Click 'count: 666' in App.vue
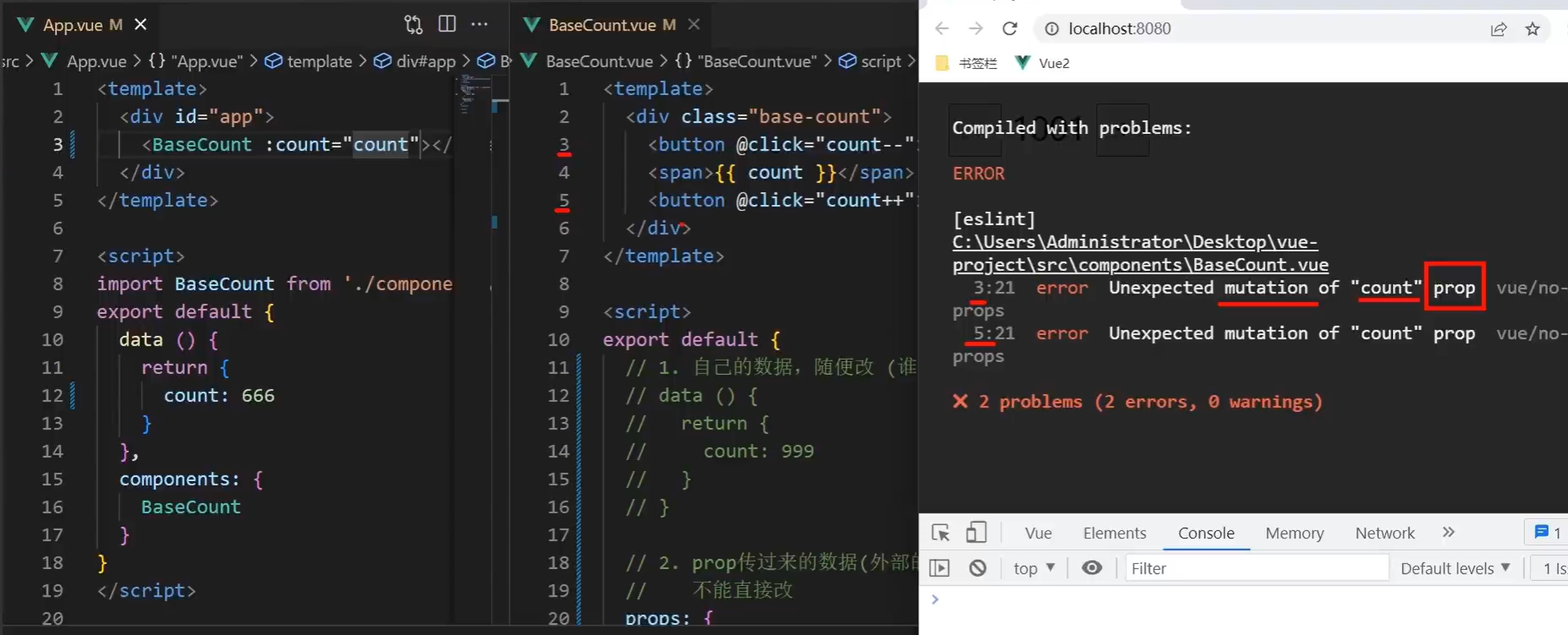This screenshot has width=1568, height=635. click(219, 395)
